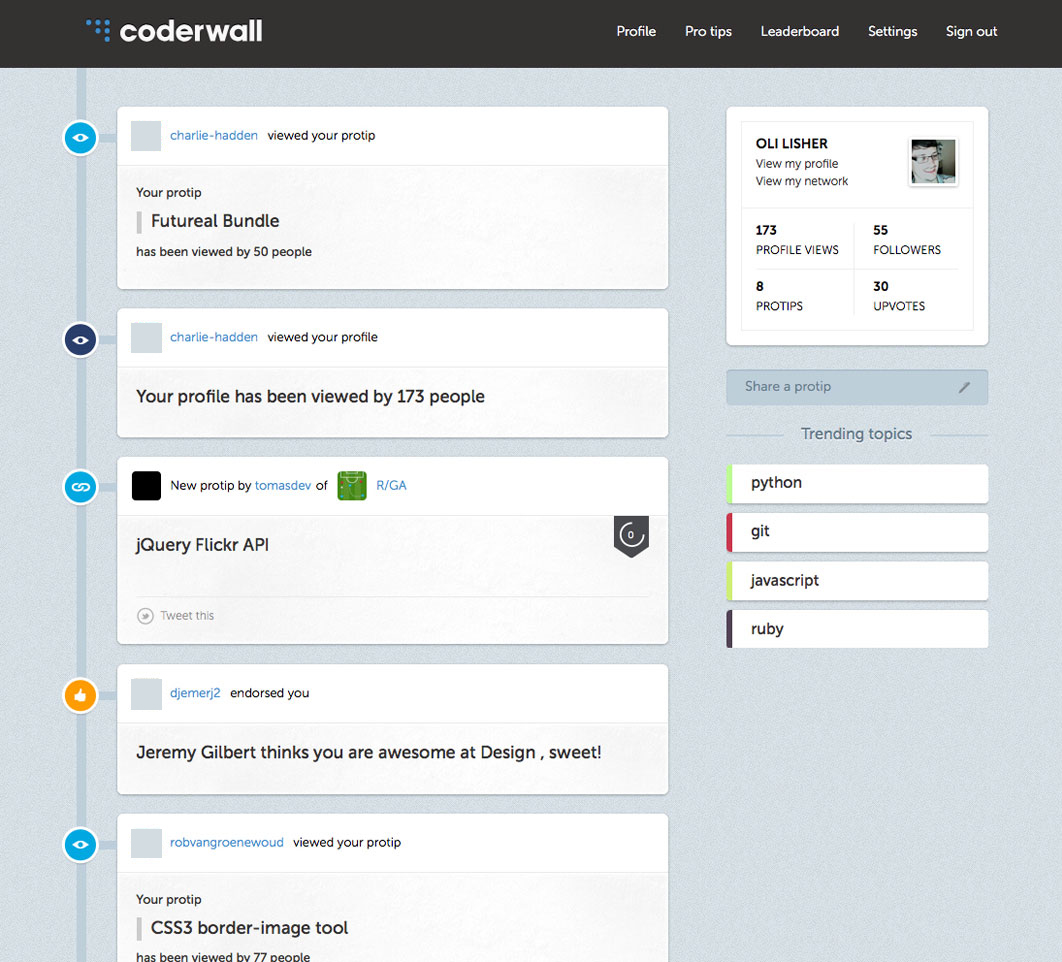Go to the Leaderboard page
Viewport: 1062px width, 962px height.
click(799, 31)
